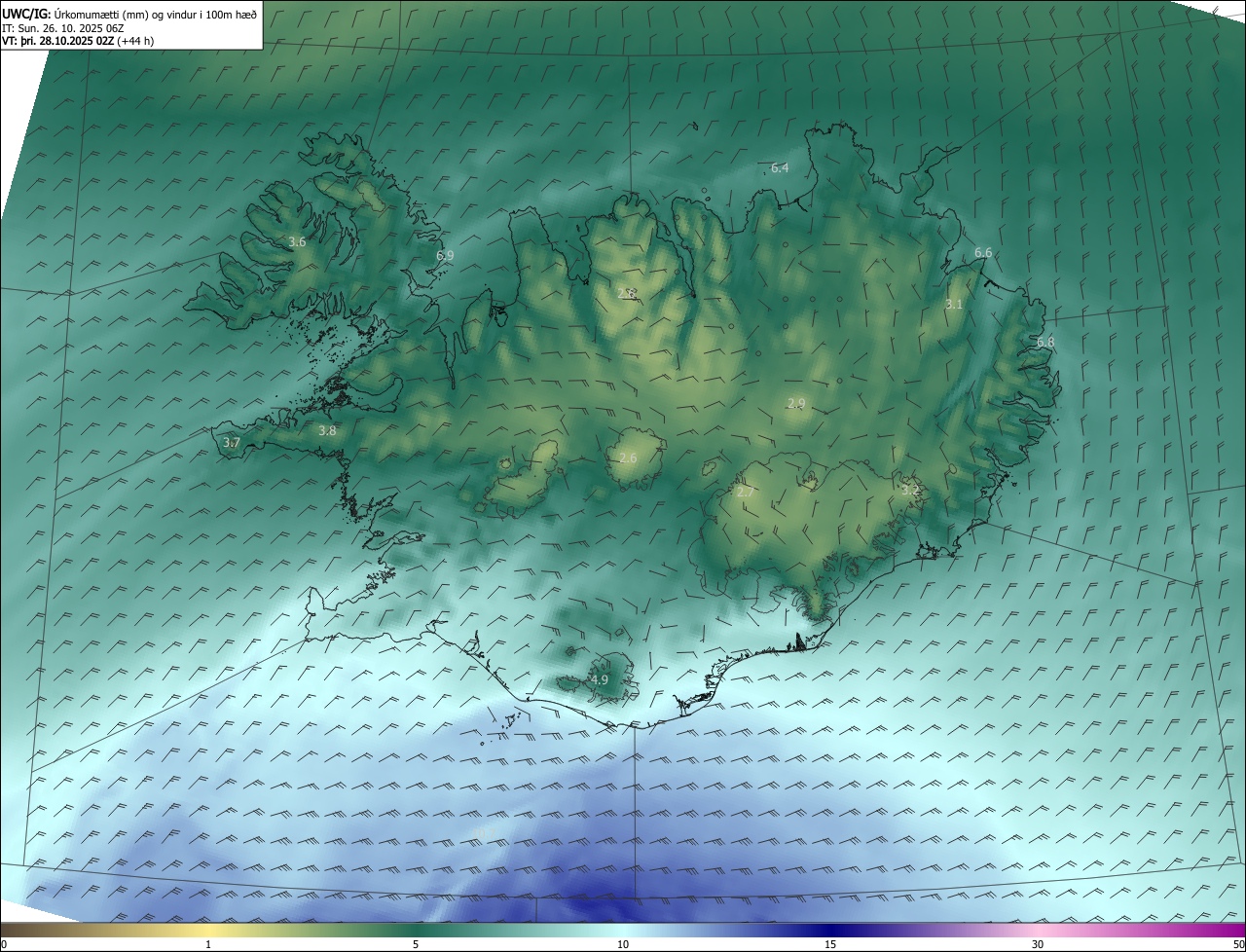Screen dimensions: 1246x952
Task: Click the 'VT: þri. 28.10.2025 02Z (+44 h)' line
Action: [78, 41]
